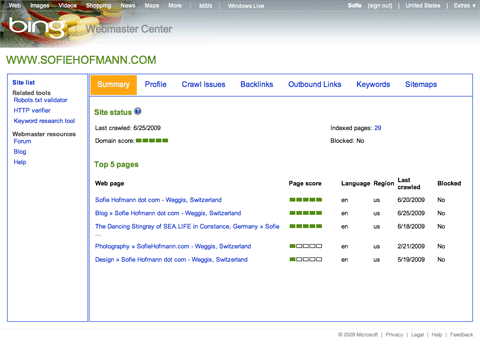Screen dimensions: 480x360
Task: Click Maps in the top navigation
Action: coord(152,6)
